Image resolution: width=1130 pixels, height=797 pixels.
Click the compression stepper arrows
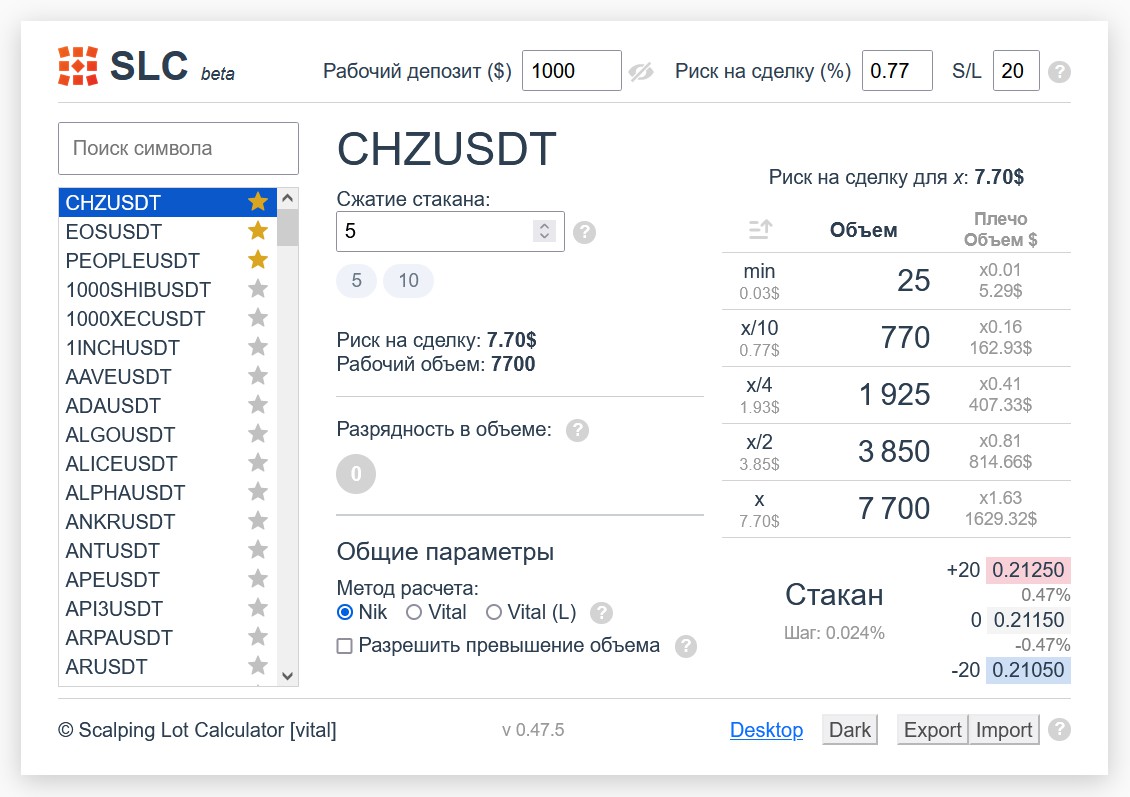point(544,231)
